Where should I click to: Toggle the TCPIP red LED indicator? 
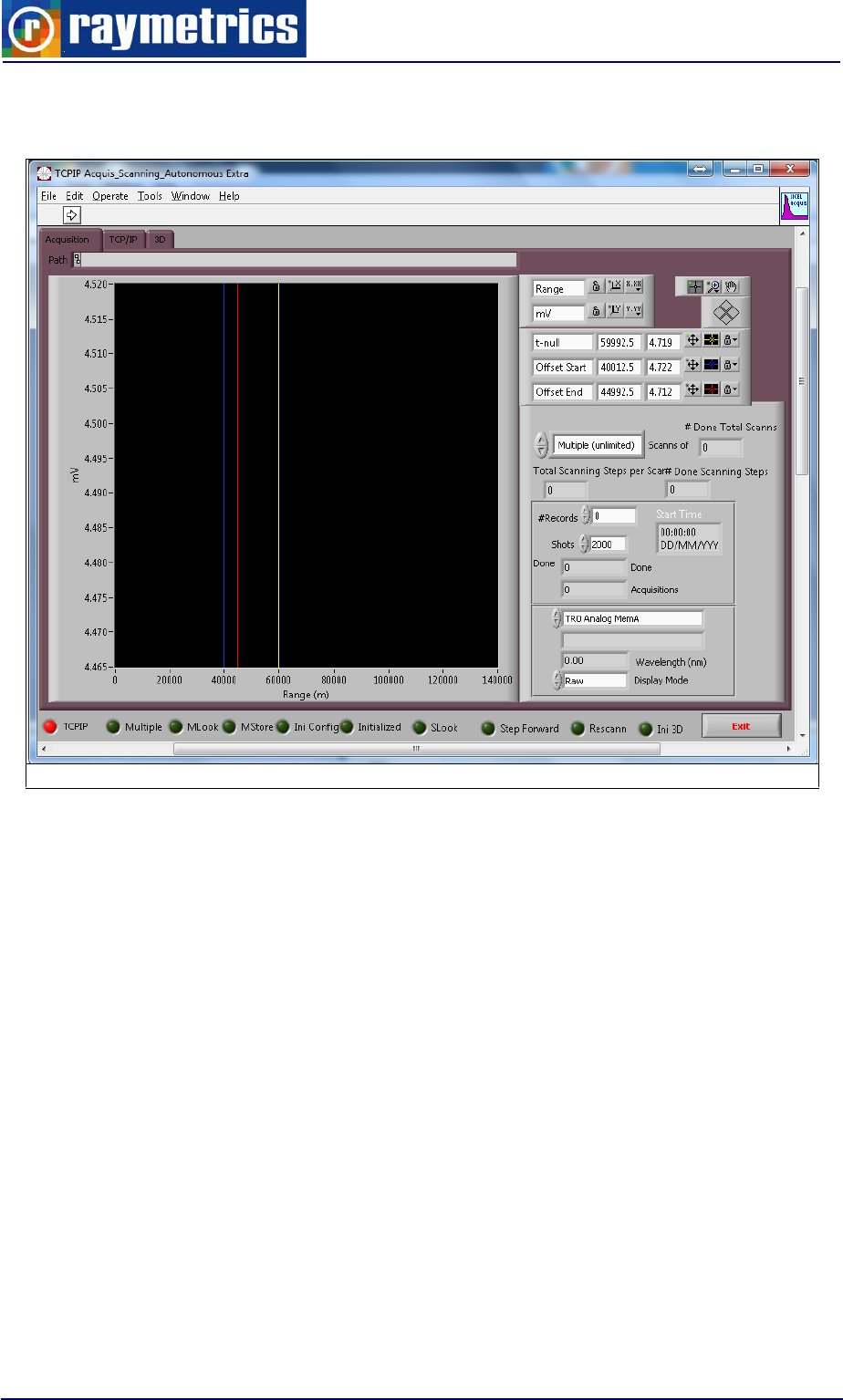50,727
